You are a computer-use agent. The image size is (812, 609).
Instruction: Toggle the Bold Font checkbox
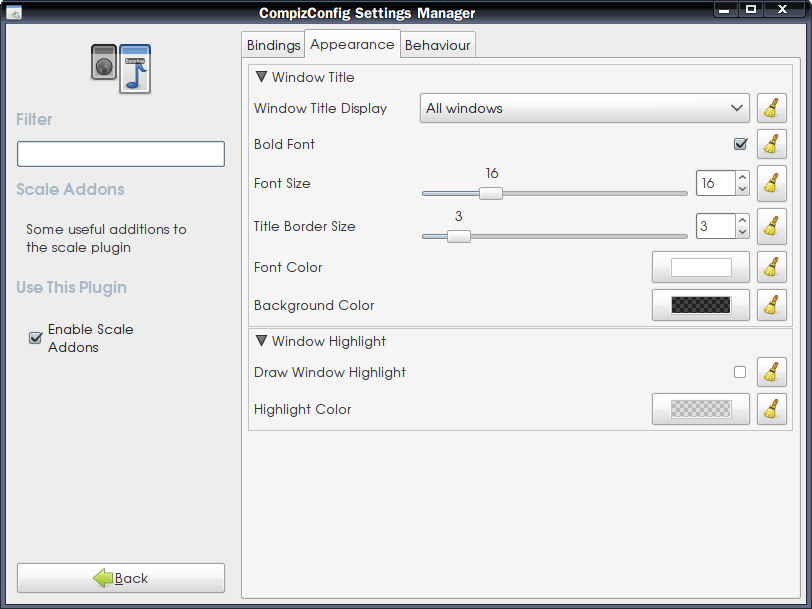(x=741, y=144)
